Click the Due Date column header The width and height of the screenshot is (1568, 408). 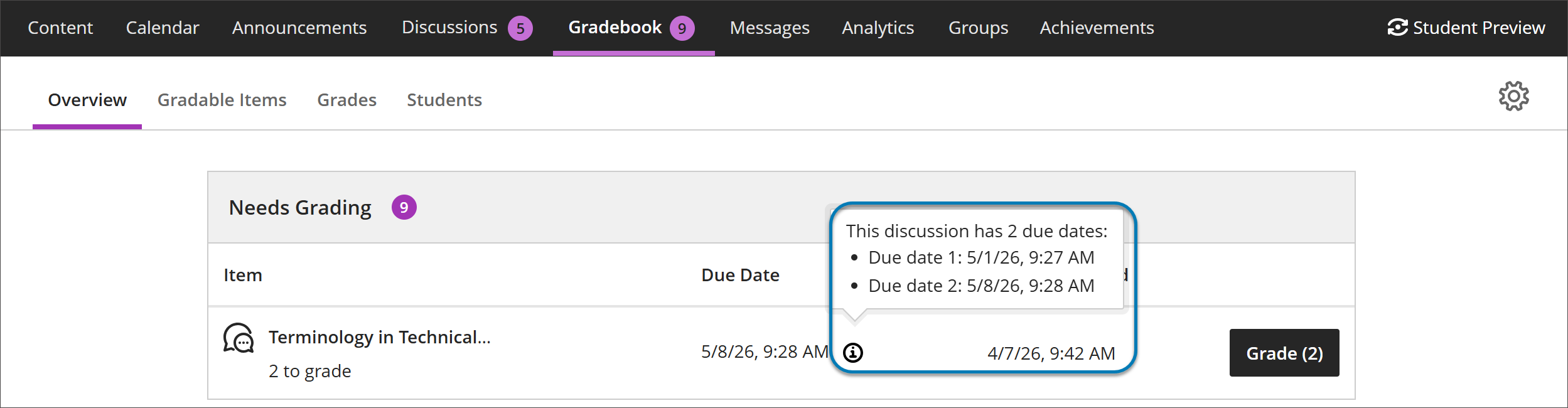pos(741,275)
